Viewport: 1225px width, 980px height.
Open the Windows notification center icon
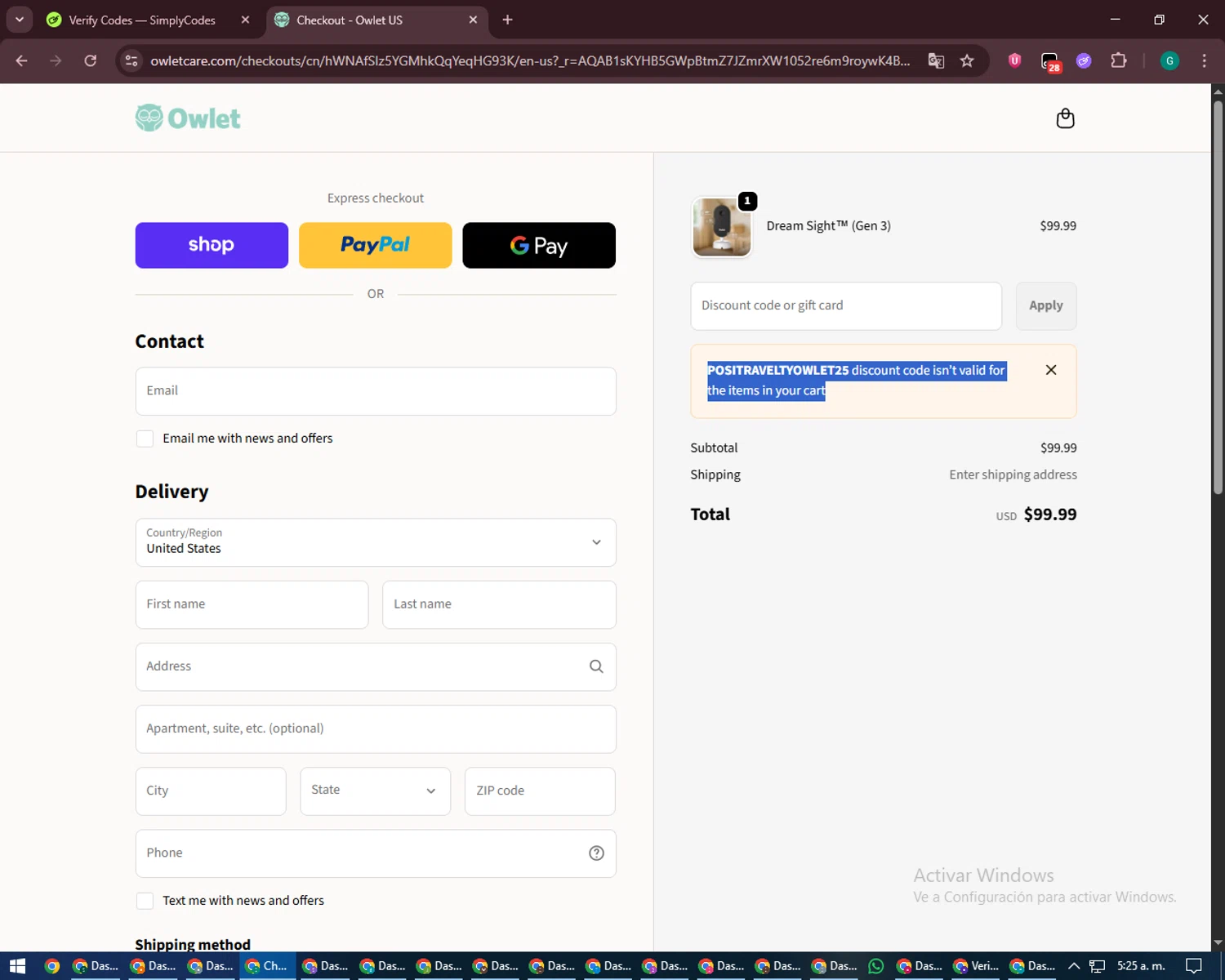(x=1194, y=966)
